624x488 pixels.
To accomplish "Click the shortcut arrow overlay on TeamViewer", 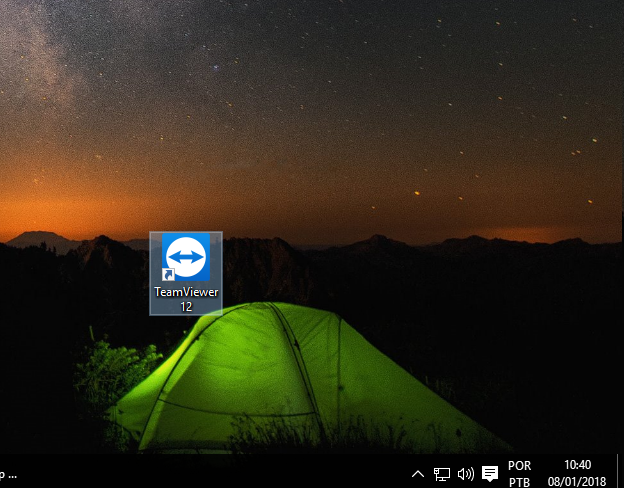I will pos(169,273).
